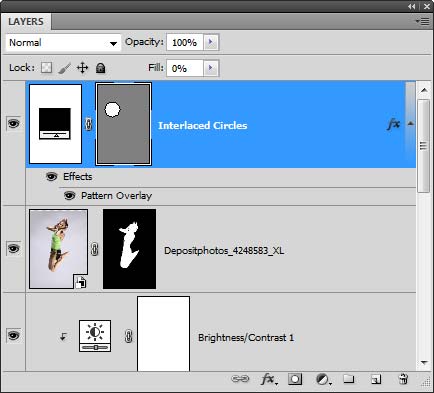Collapse layer effects arrow beside fx
The image size is (434, 393).
coord(411,124)
